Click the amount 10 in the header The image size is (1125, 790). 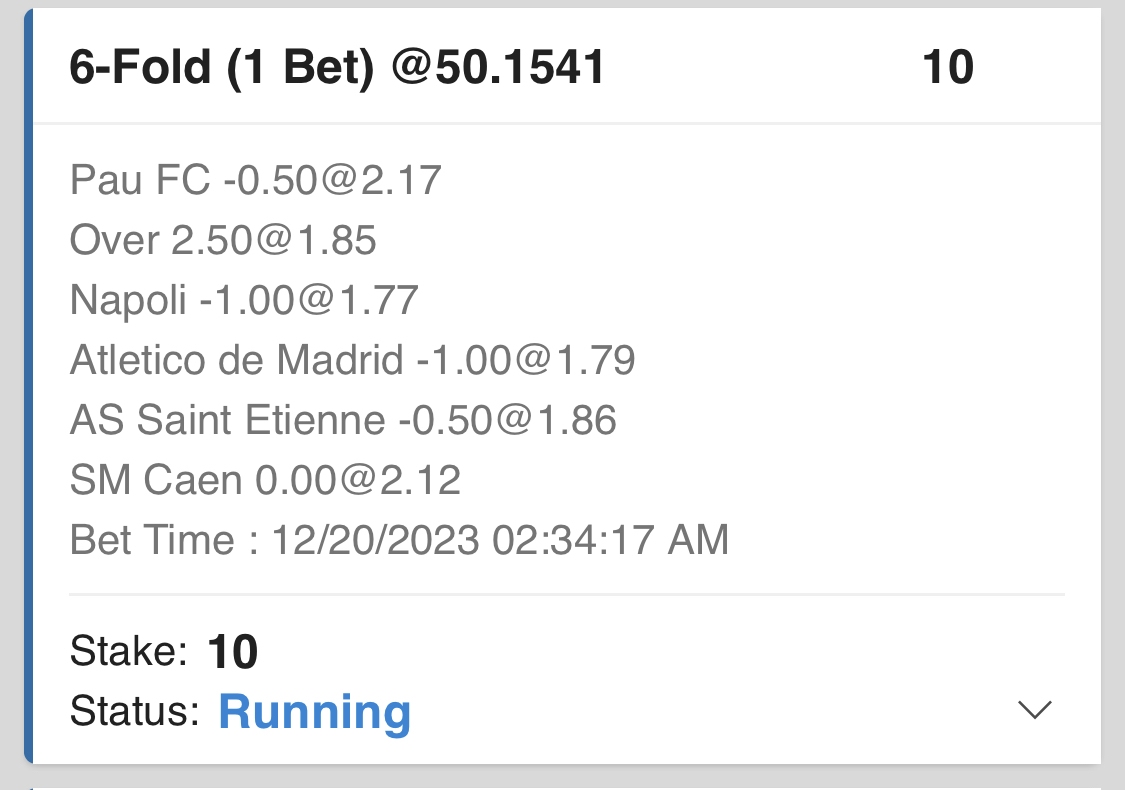(947, 68)
